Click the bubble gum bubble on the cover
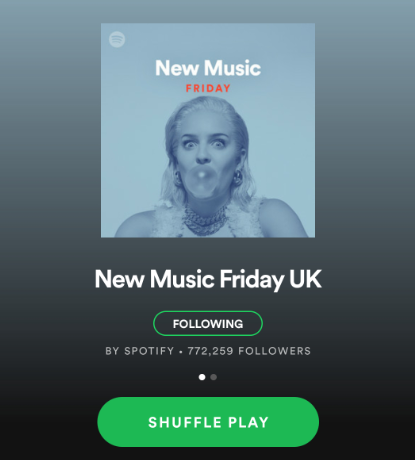The width and height of the screenshot is (415, 460). point(202,178)
